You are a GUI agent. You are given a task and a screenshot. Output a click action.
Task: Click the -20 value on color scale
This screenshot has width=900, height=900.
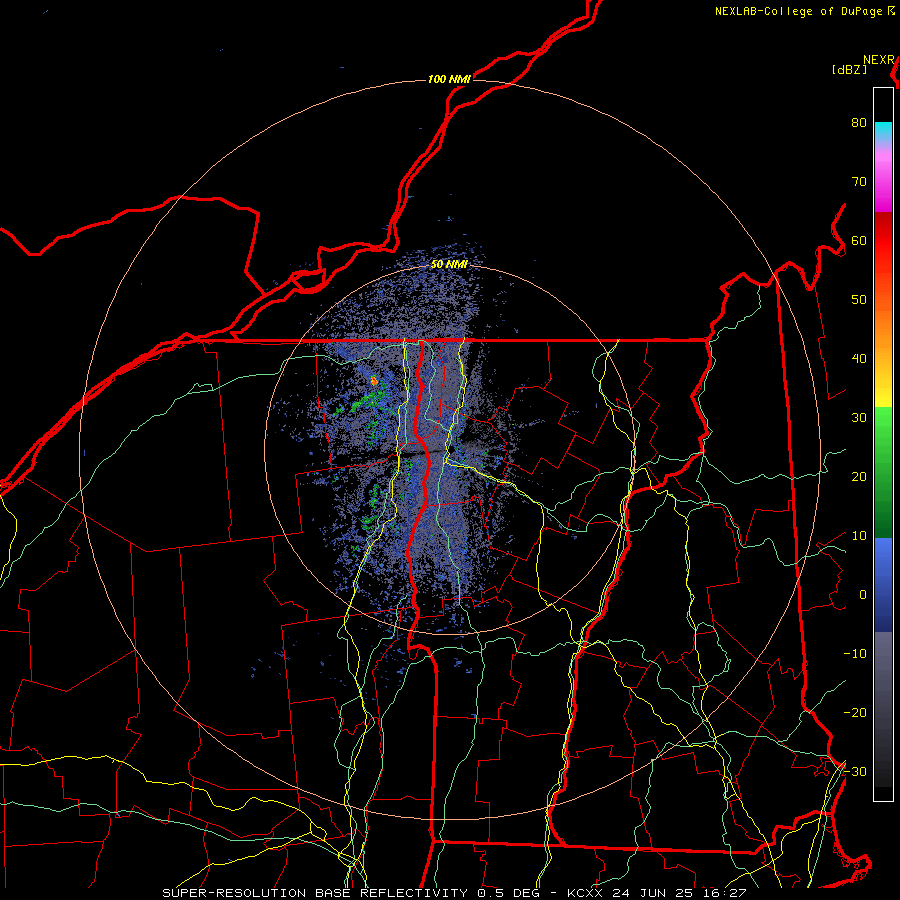(x=855, y=713)
